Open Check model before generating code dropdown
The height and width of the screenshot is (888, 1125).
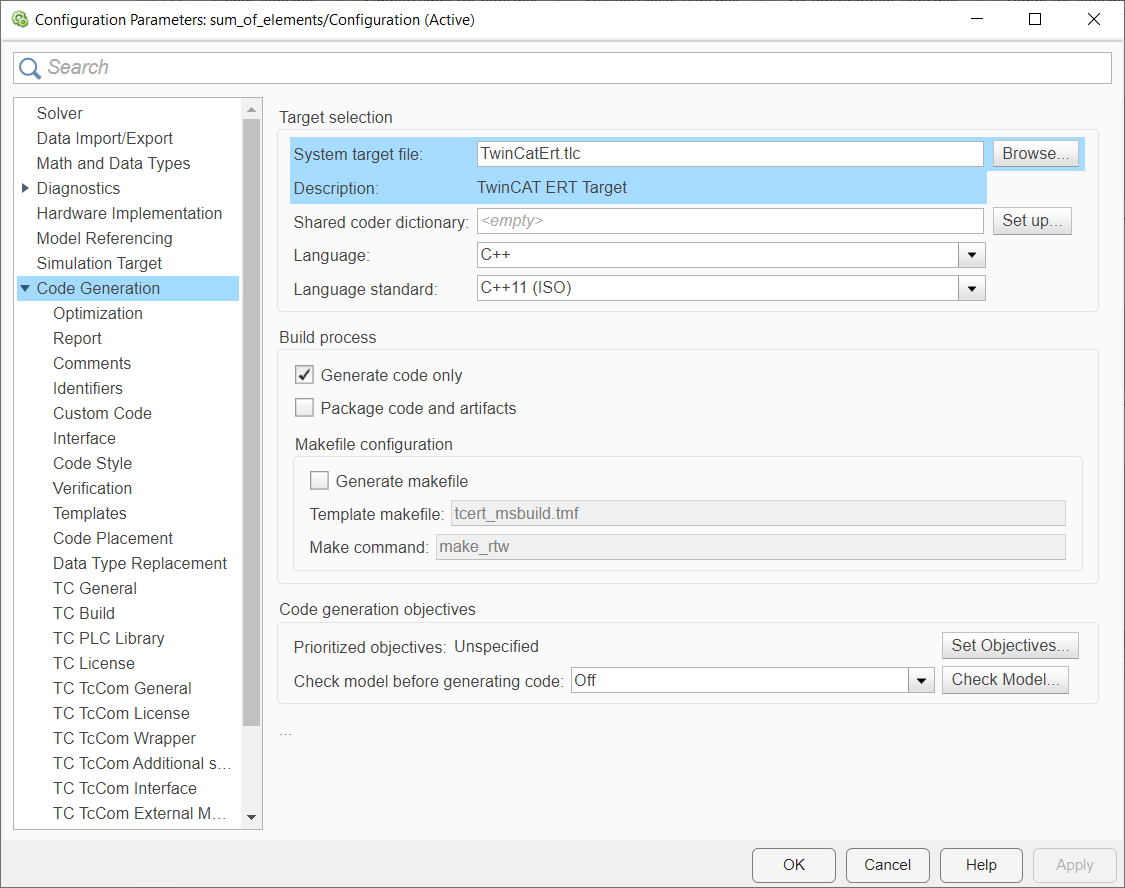921,680
